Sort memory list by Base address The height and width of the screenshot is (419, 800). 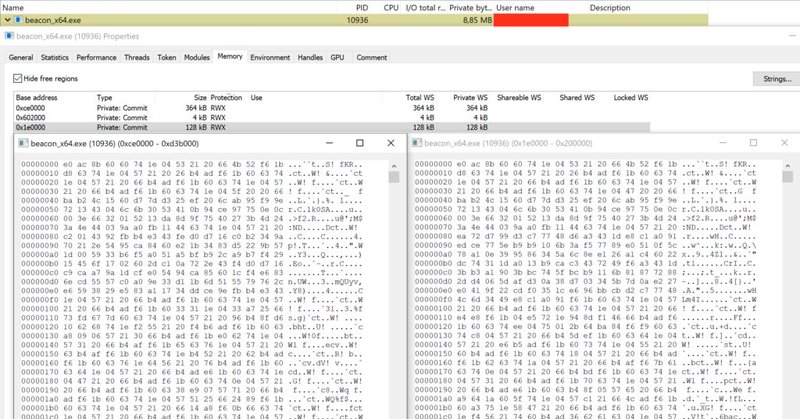tap(37, 97)
